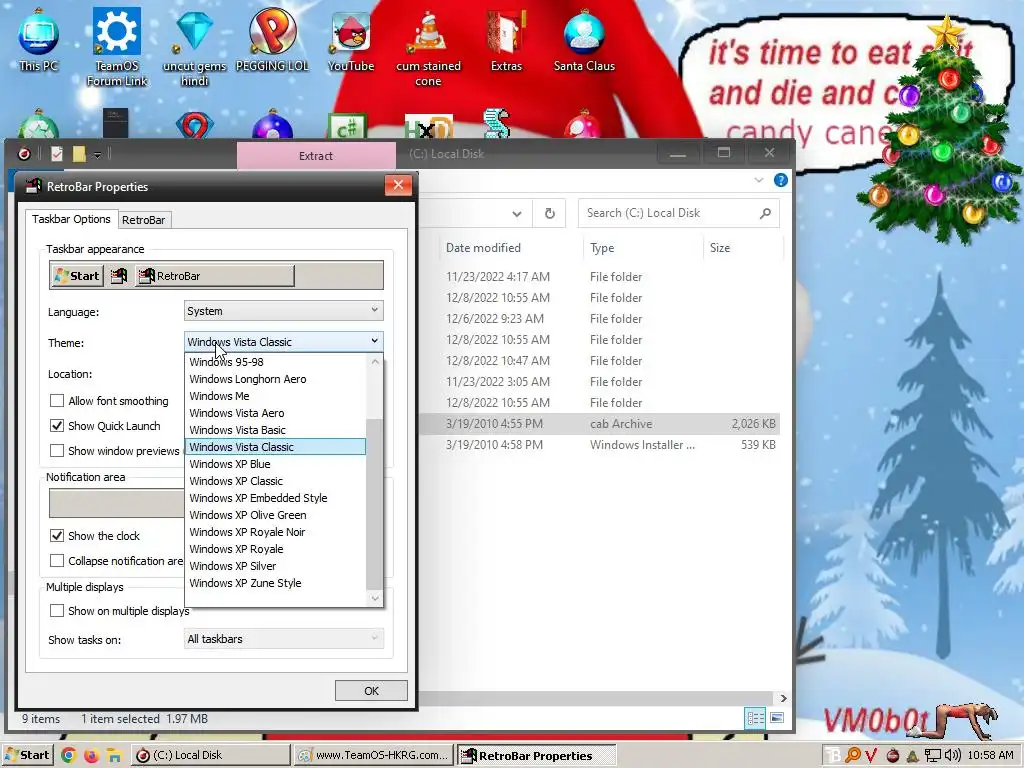Pick Windows Vista Basic theme
Image resolution: width=1024 pixels, height=768 pixels.
tap(275, 430)
